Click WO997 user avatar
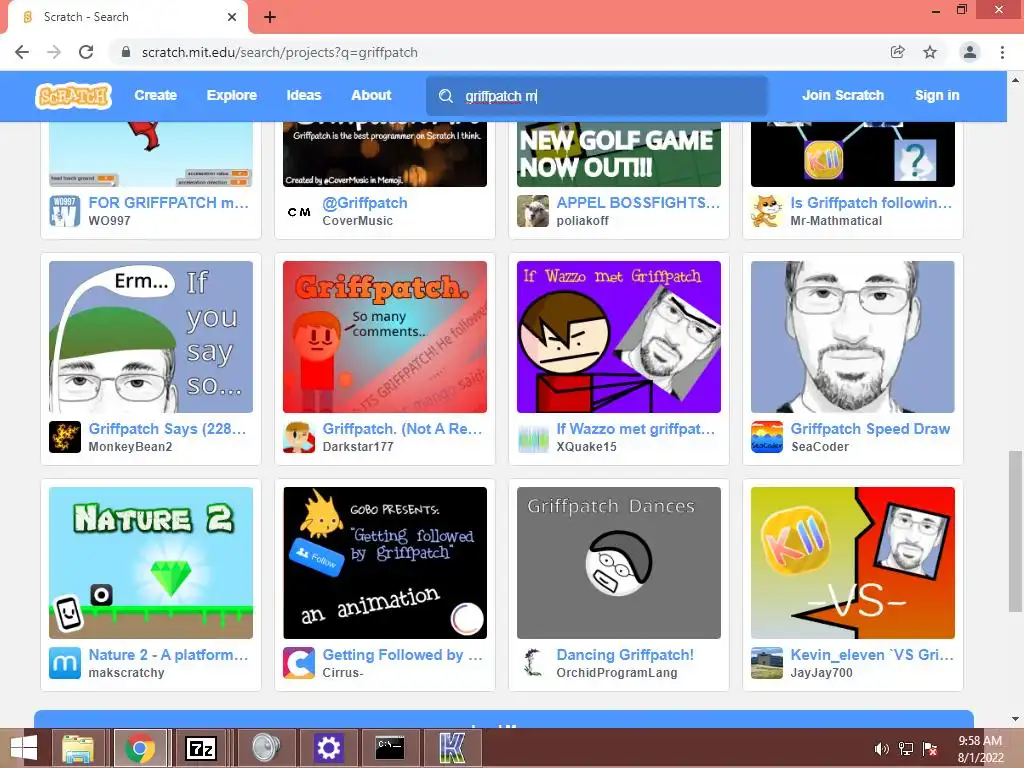 (x=65, y=211)
